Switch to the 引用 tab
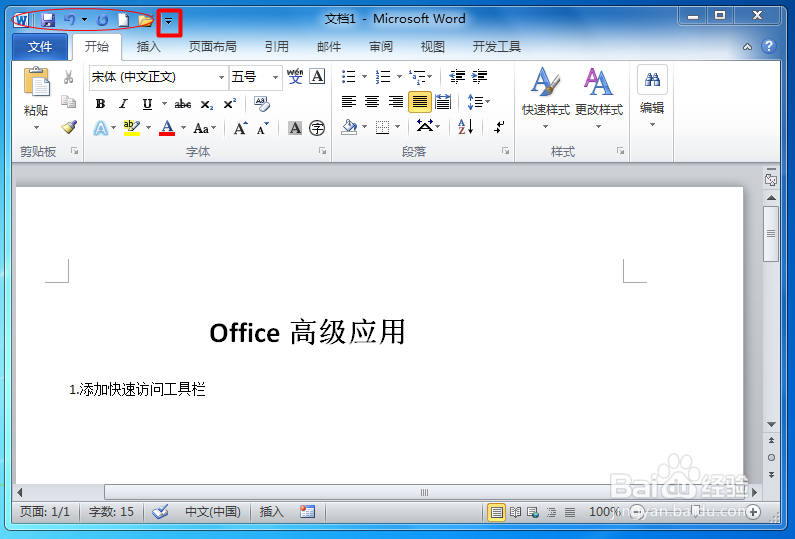Viewport: 795px width, 539px height. (x=276, y=47)
